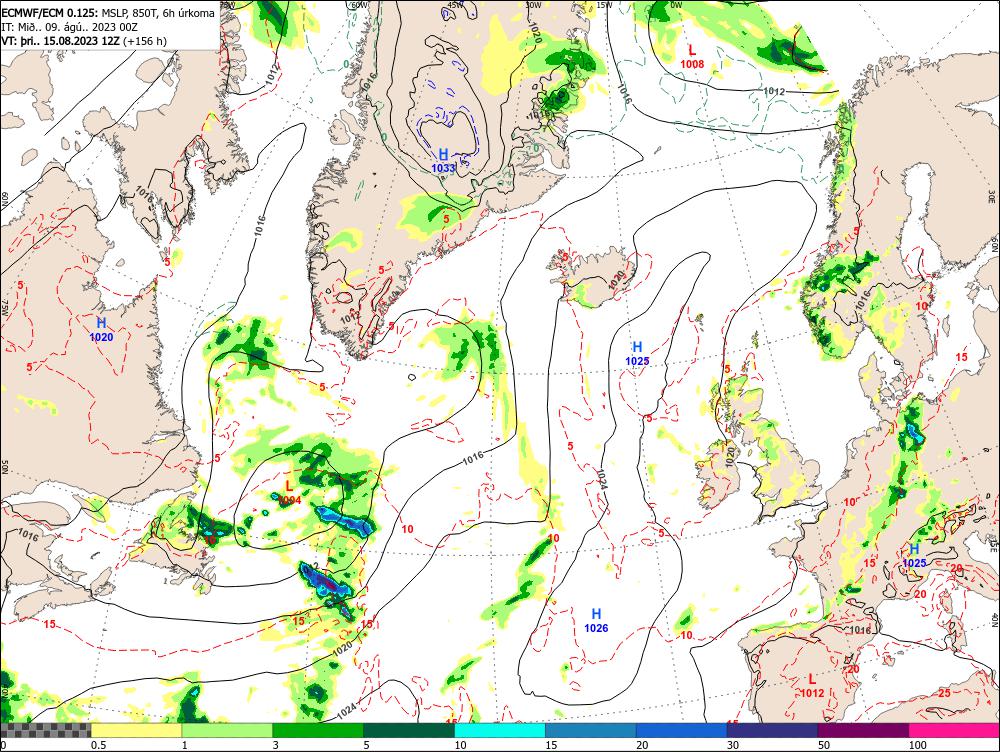Click the '45W' longitude label at the top

point(455,5)
